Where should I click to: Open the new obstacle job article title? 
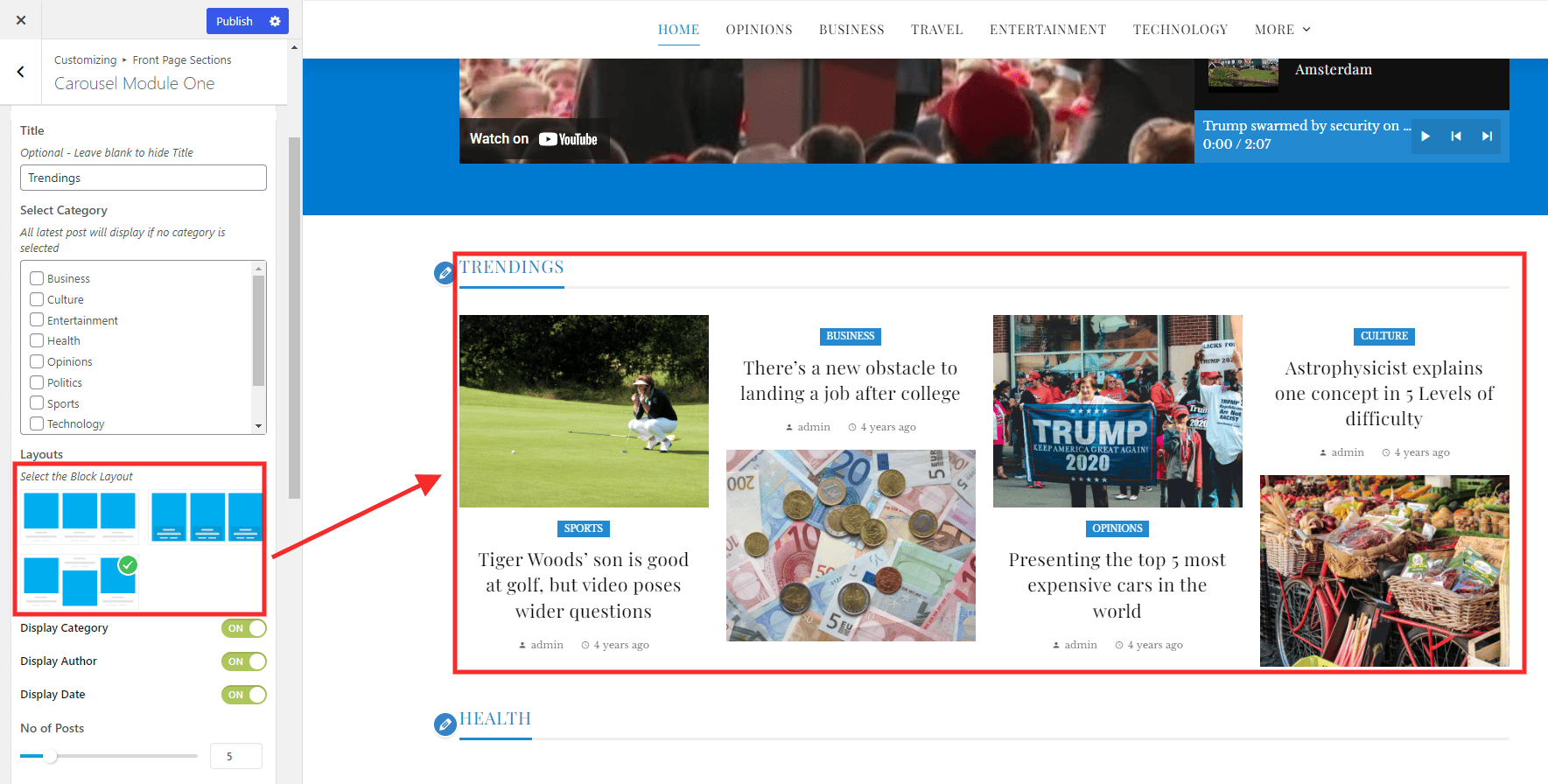click(x=851, y=381)
